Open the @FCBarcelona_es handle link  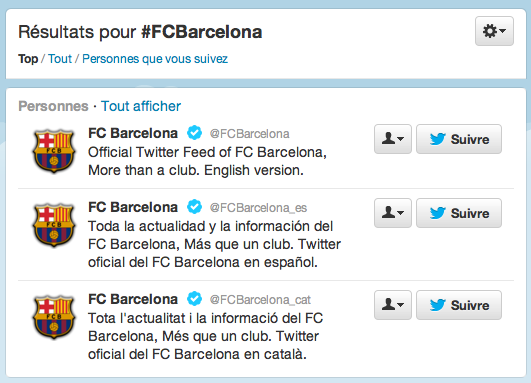point(258,208)
